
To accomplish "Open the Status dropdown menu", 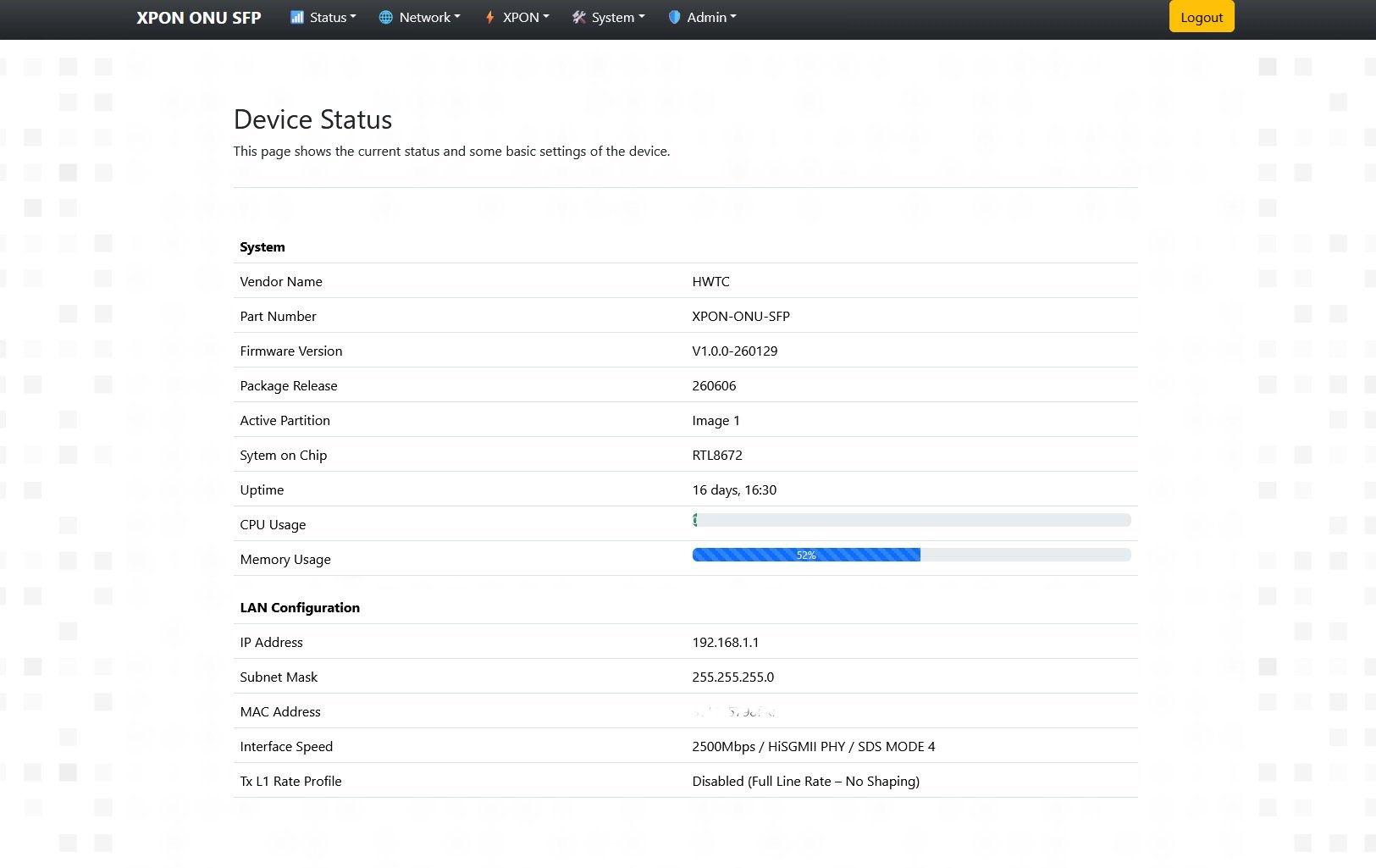I will pos(323,17).
